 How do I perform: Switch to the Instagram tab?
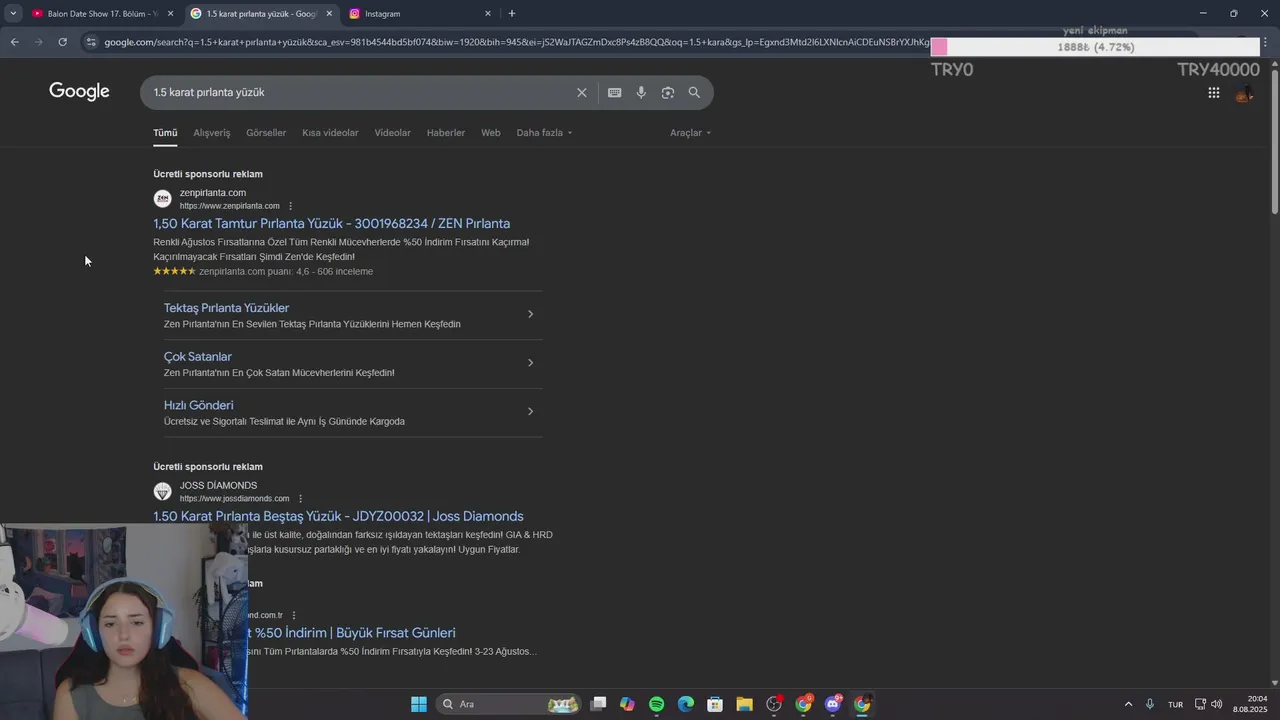pyautogui.click(x=420, y=14)
